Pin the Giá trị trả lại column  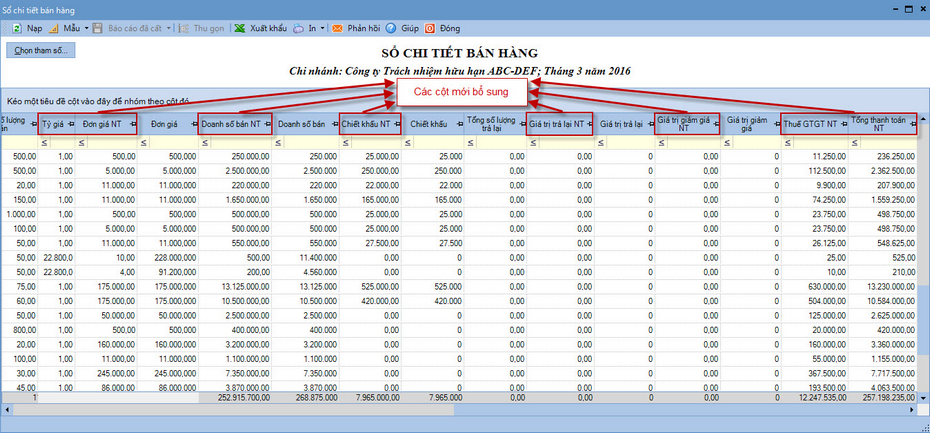click(x=649, y=123)
